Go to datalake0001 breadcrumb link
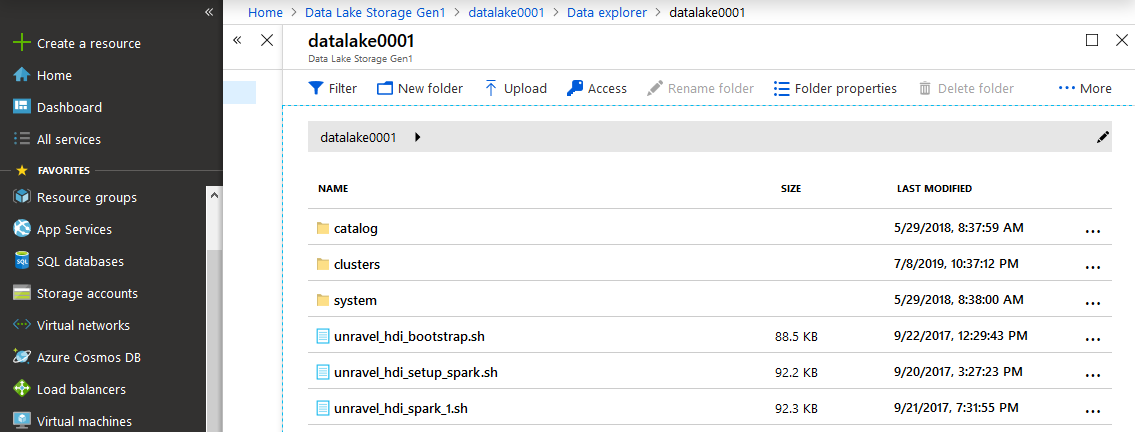The image size is (1135, 432). 506,12
